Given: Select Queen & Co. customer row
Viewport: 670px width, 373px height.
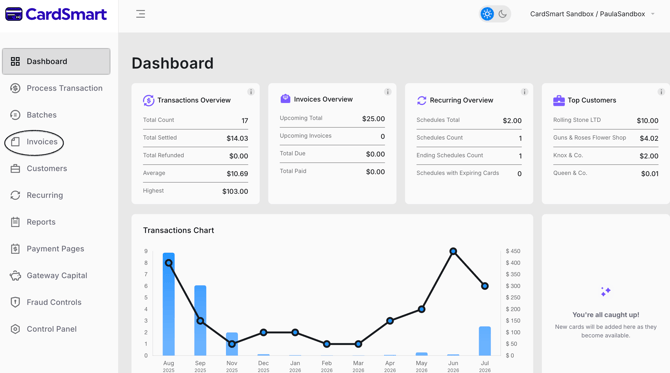Looking at the screenshot, I should 605,173.
